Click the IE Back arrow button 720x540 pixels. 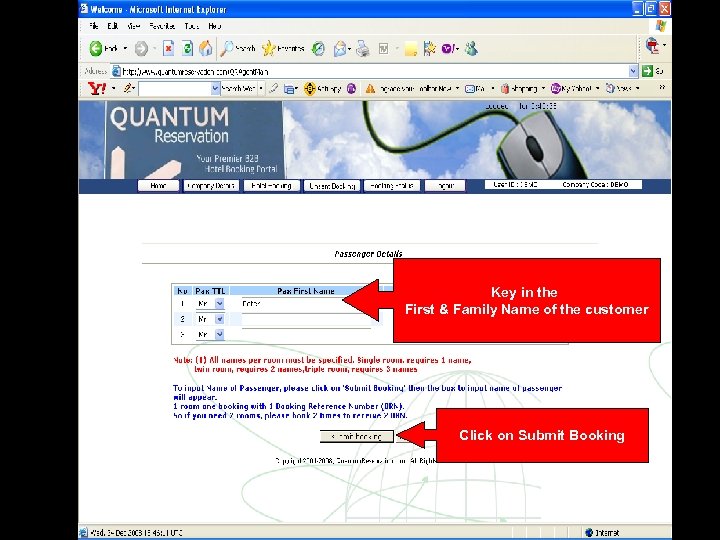coord(96,48)
